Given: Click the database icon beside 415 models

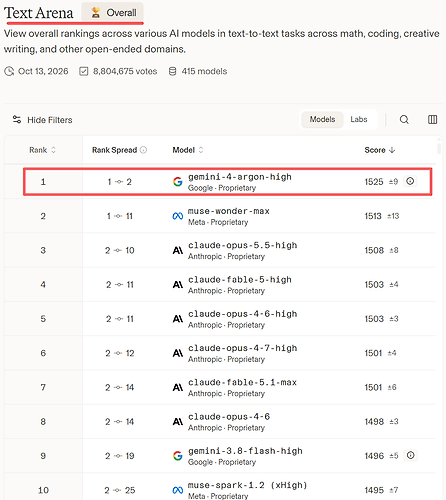Looking at the screenshot, I should [x=172, y=71].
